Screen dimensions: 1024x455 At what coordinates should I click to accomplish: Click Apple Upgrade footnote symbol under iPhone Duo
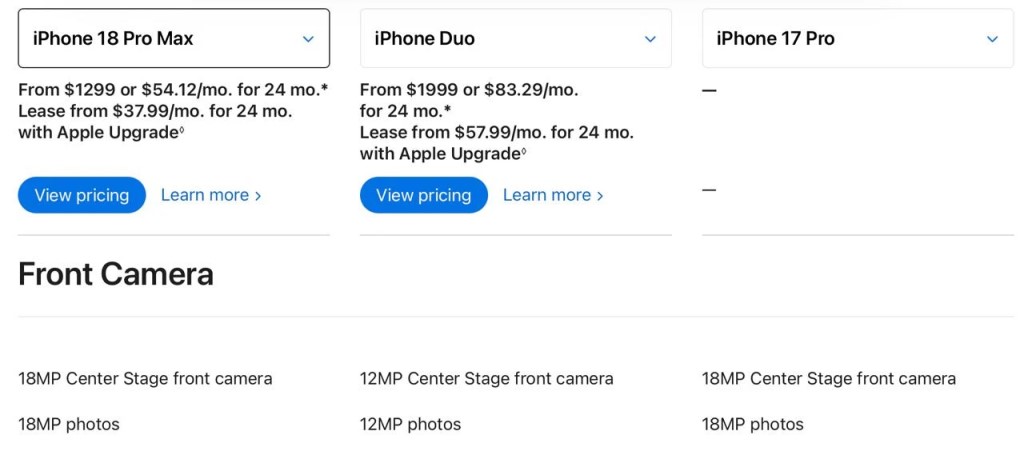point(524,151)
